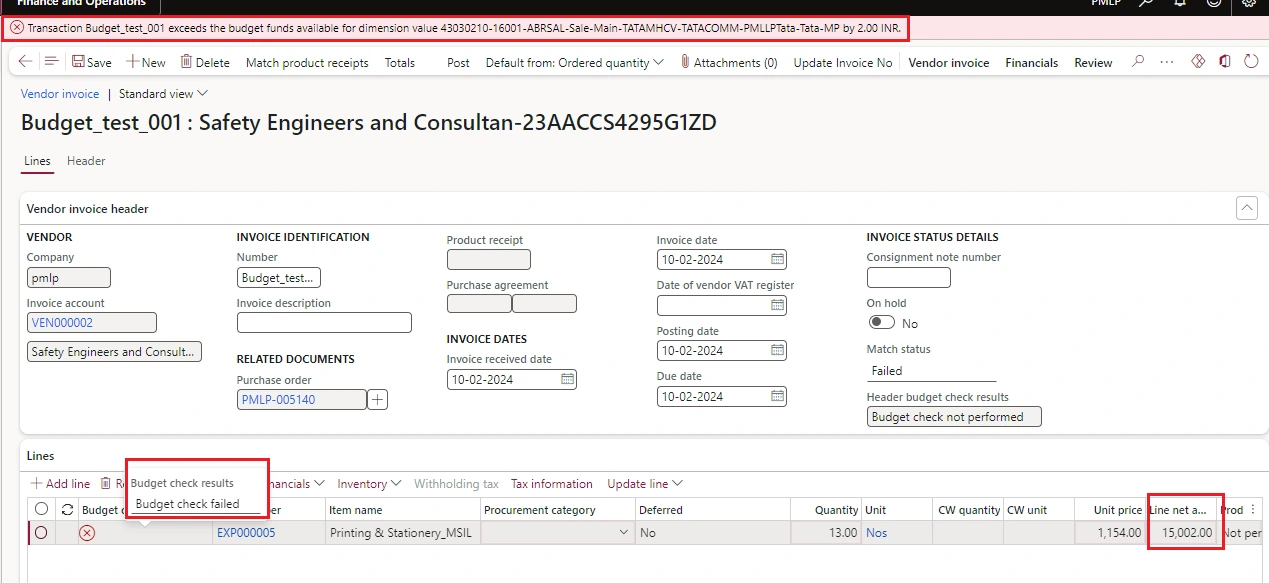Click Add line in Lines toolbar
The width and height of the screenshot is (1269, 583).
coord(60,484)
